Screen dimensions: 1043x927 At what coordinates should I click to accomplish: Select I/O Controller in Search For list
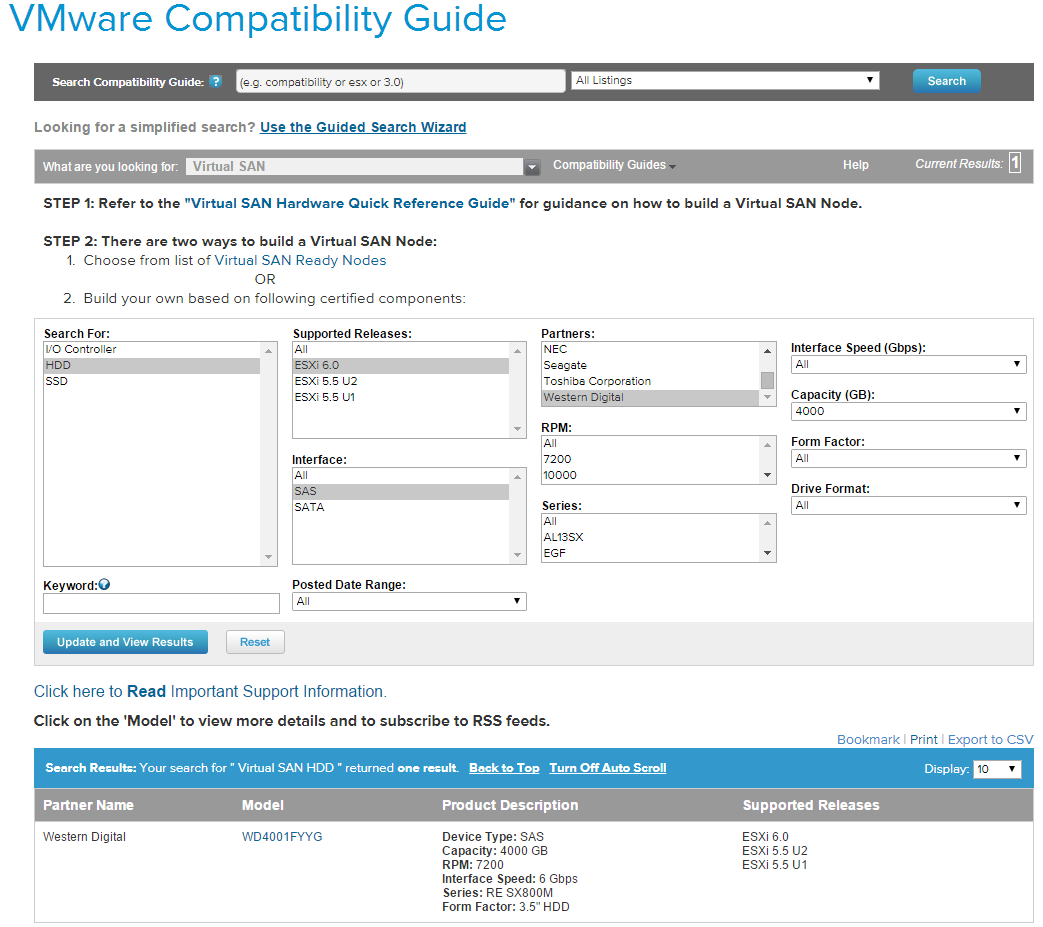coord(152,349)
